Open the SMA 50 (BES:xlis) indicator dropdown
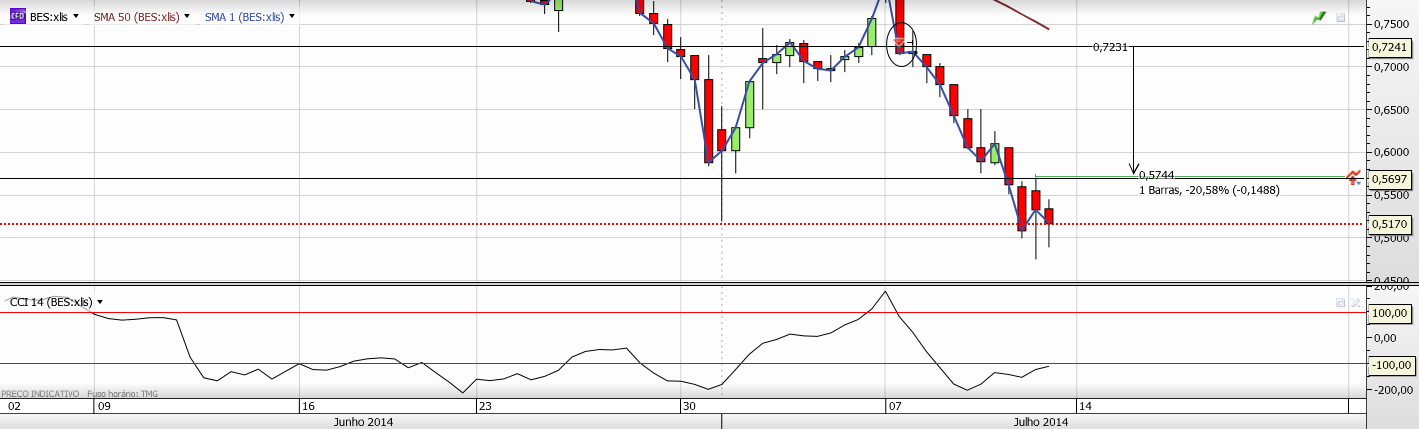Image resolution: width=1419 pixels, height=429 pixels. (x=186, y=17)
